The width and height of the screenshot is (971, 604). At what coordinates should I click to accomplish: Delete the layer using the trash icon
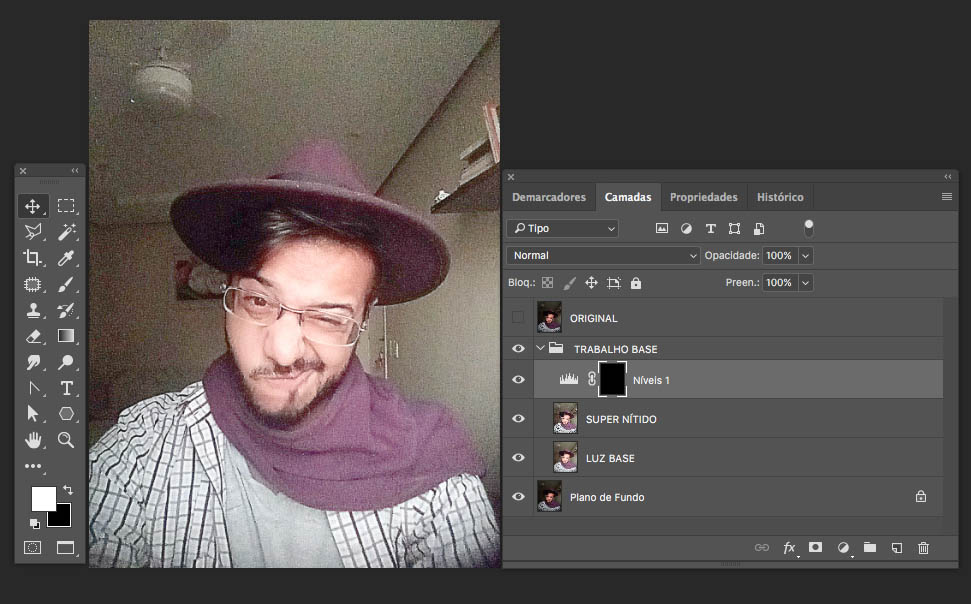tap(923, 547)
